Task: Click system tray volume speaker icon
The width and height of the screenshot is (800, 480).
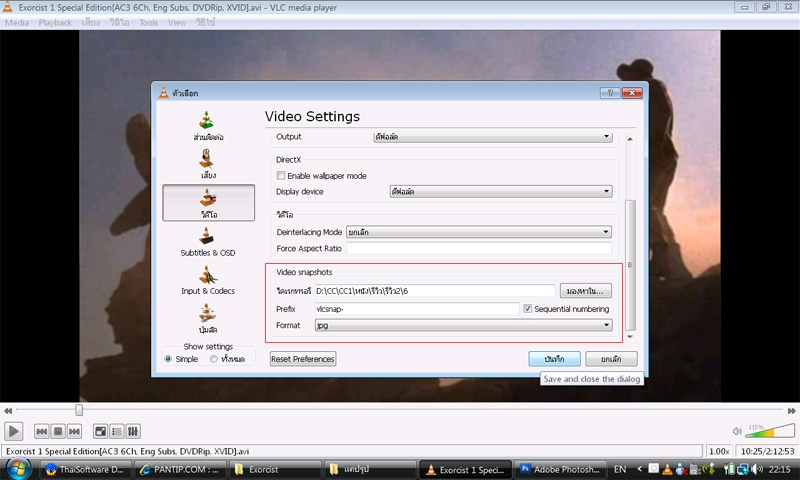Action: tap(758, 469)
